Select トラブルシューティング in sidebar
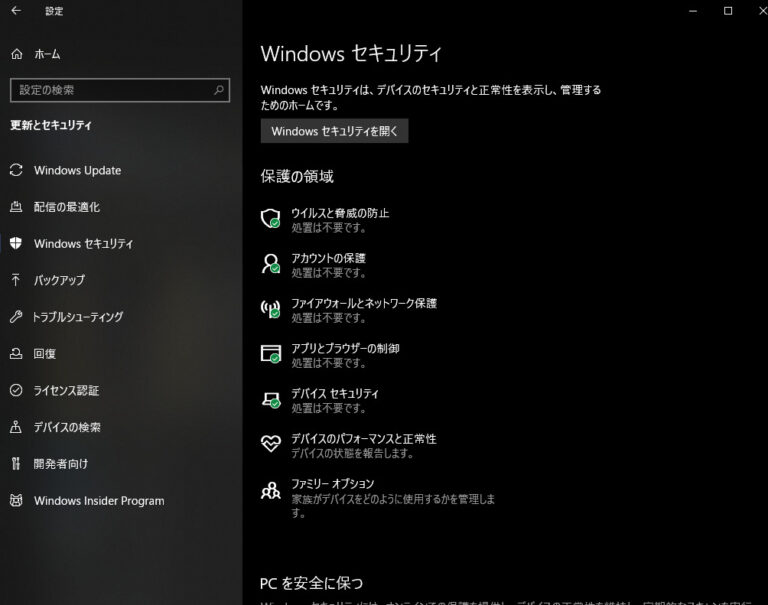This screenshot has width=768, height=605. pos(78,317)
